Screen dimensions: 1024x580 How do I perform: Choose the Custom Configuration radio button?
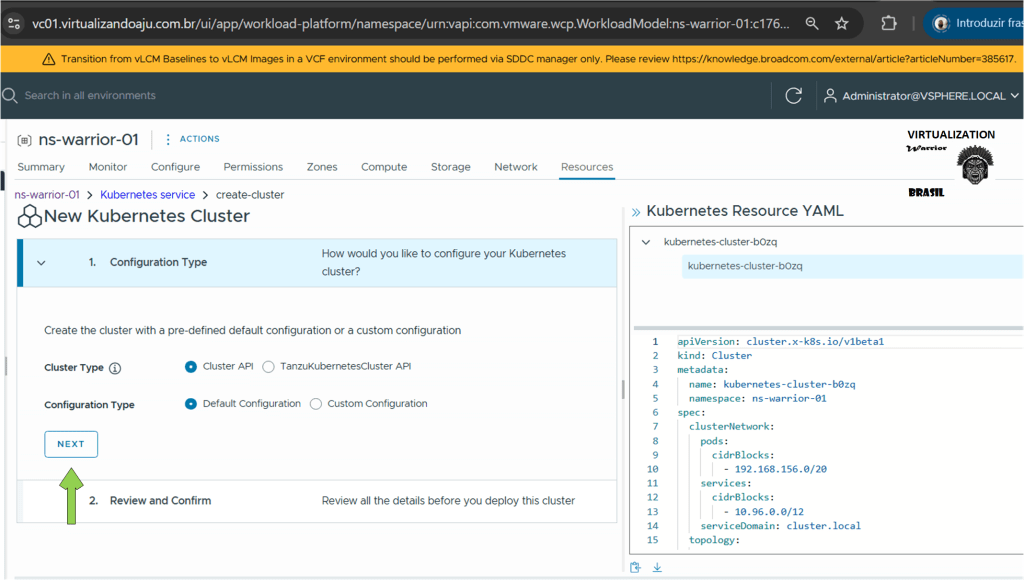316,404
